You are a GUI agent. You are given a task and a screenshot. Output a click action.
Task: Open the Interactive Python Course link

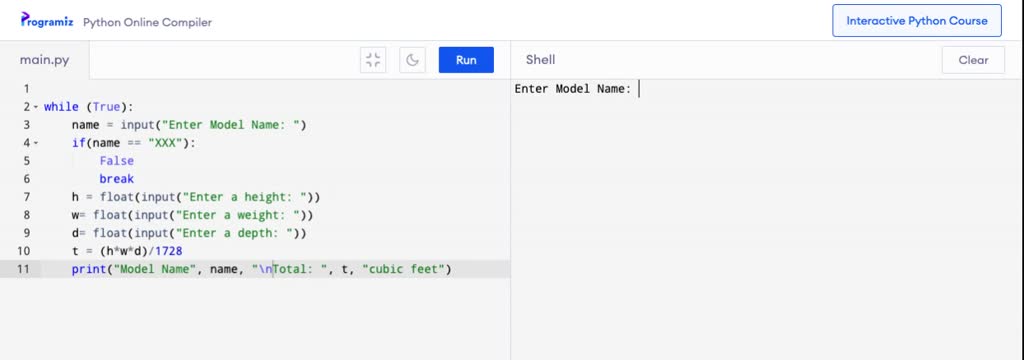[x=917, y=21]
